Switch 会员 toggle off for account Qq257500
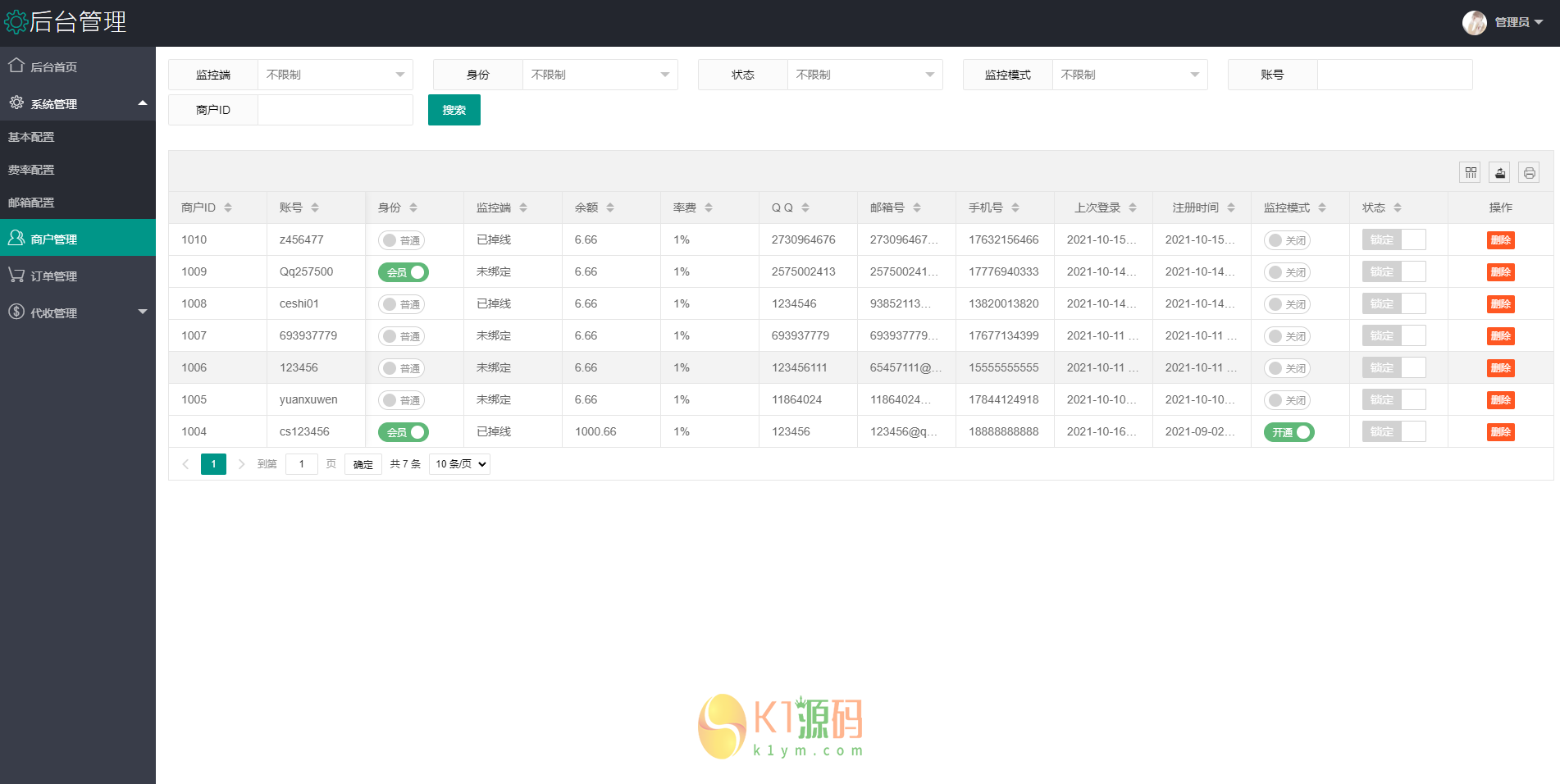The width and height of the screenshot is (1560, 784). [x=403, y=271]
